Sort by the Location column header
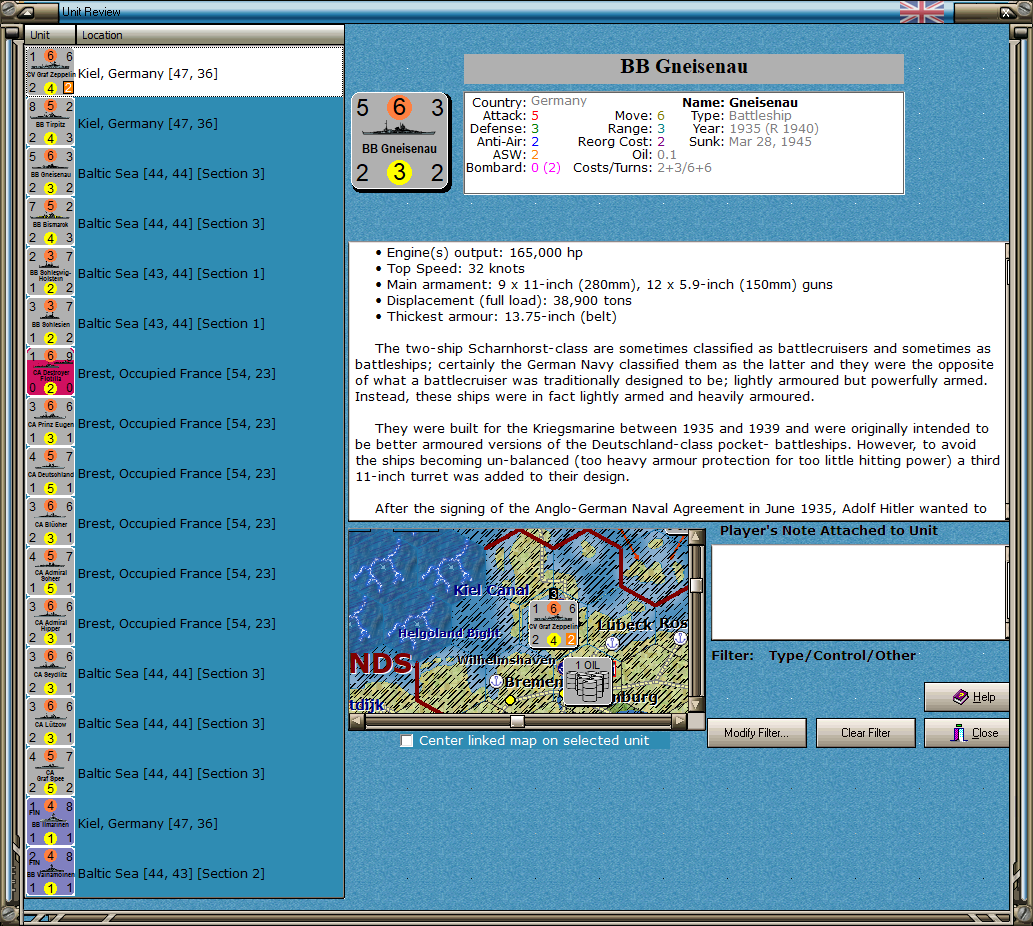This screenshot has height=926, width=1033. 209,35
